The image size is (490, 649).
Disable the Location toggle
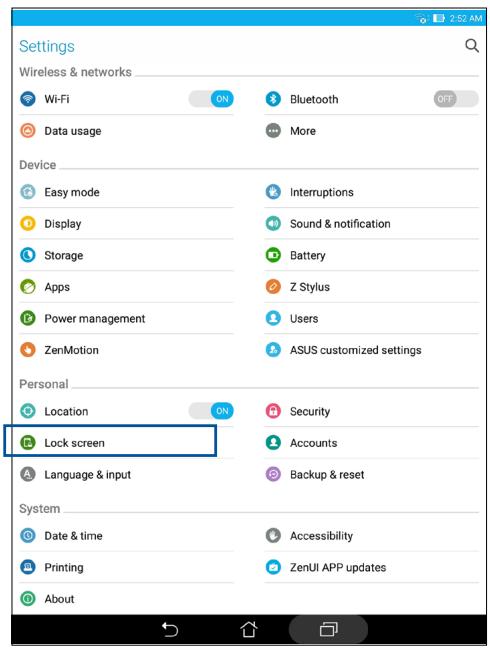coord(211,411)
